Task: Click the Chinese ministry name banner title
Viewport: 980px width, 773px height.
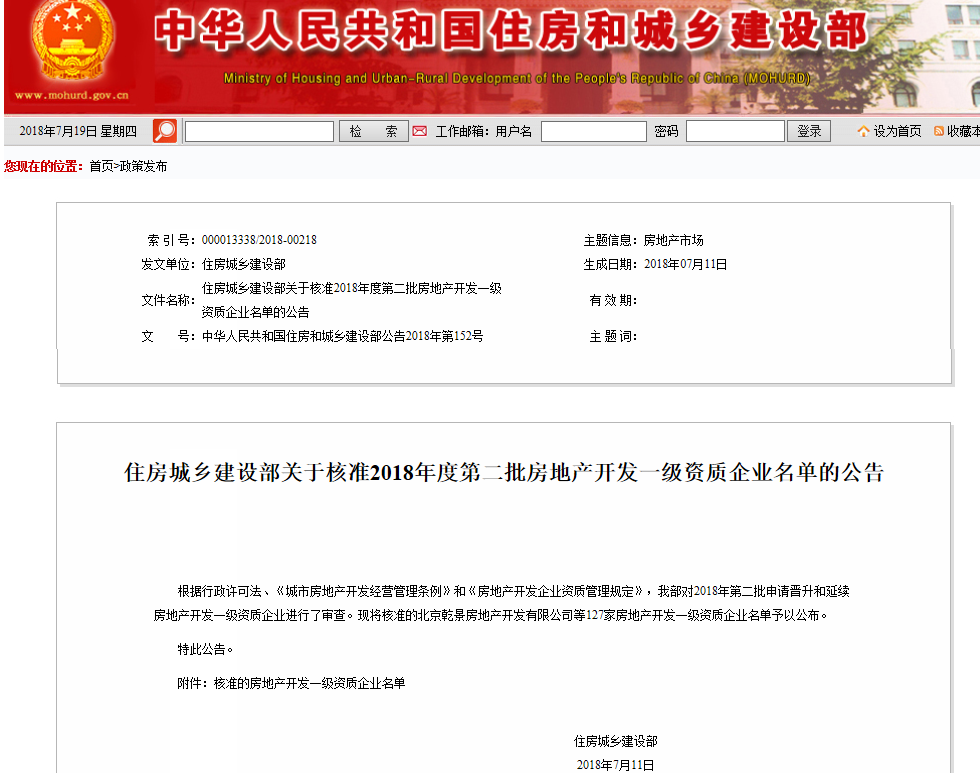Action: [x=510, y=32]
